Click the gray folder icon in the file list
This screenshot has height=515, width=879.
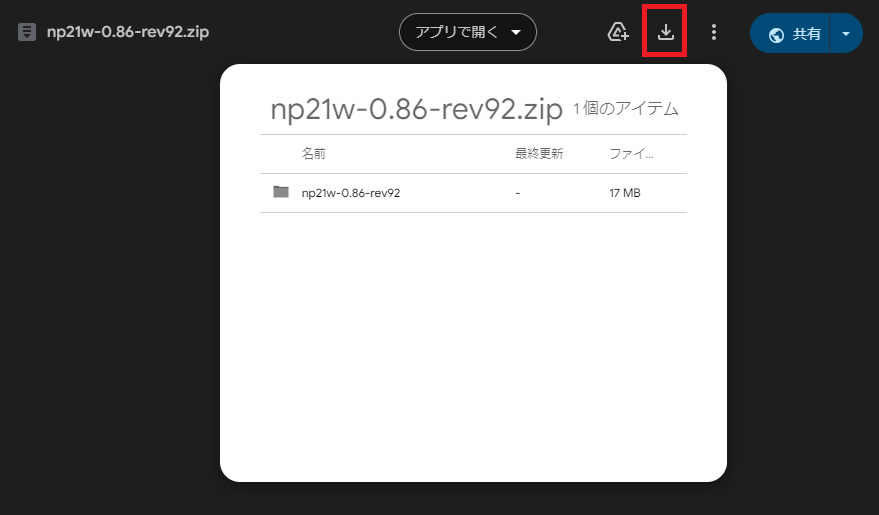point(281,192)
